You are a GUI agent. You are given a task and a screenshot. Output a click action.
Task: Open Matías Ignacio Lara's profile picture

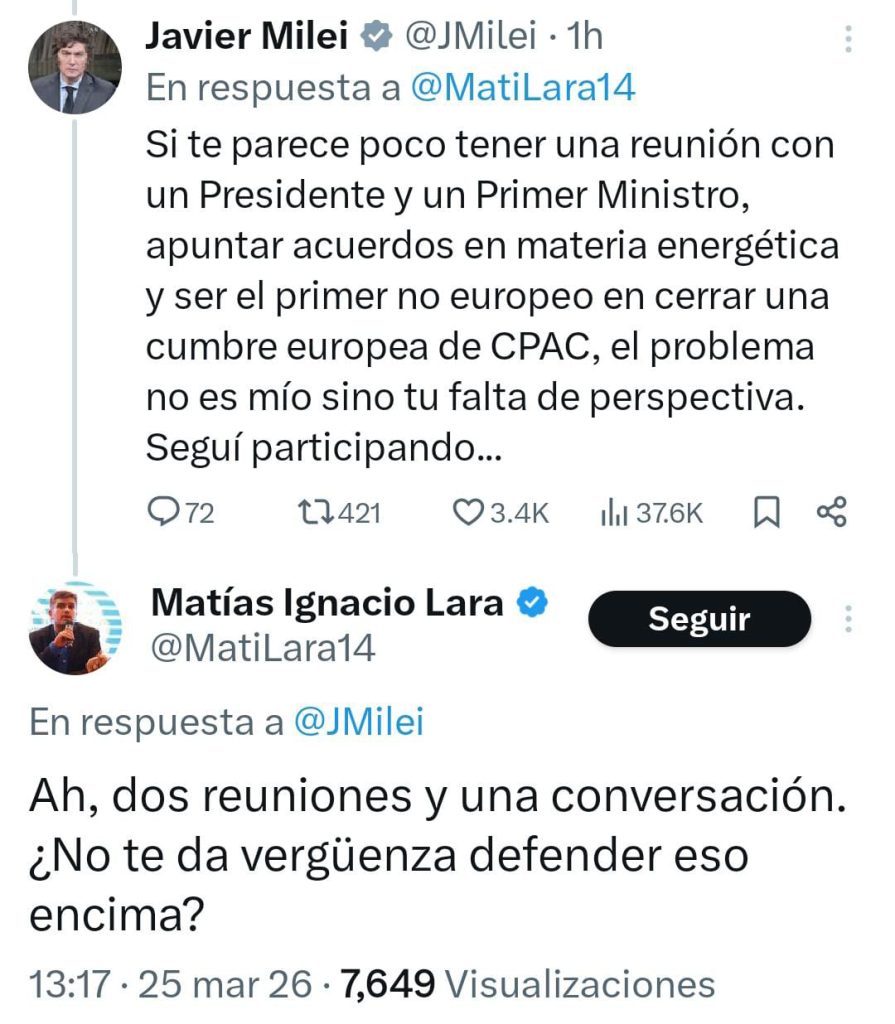tap(74, 628)
